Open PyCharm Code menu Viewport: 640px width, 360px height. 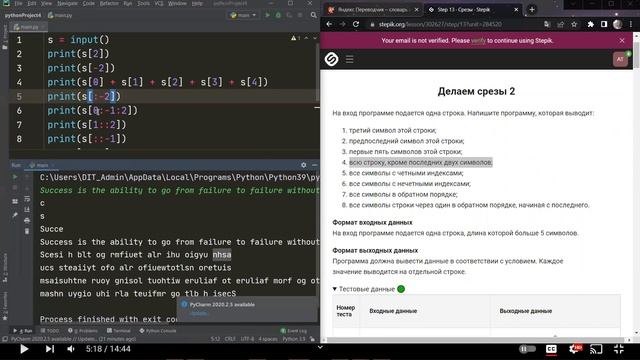click(89, 3)
